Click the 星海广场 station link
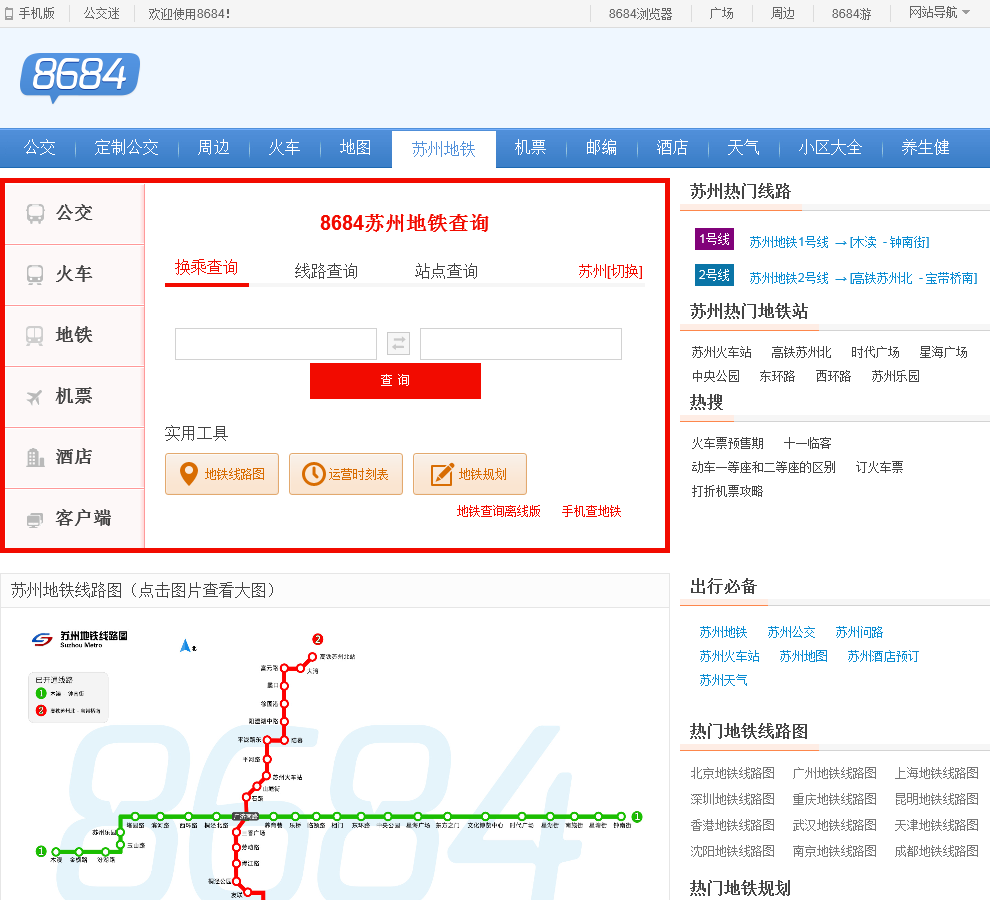The image size is (990, 900). pyautogui.click(x=943, y=352)
